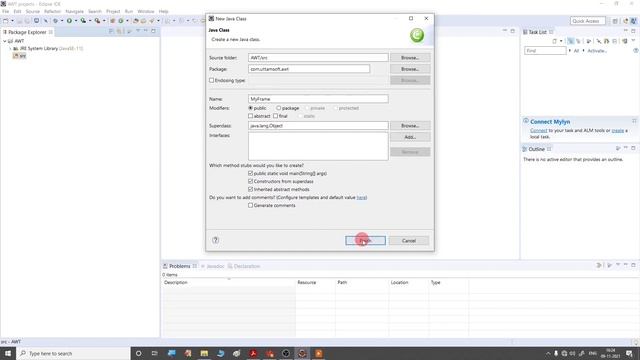Image resolution: width=640 pixels, height=360 pixels.
Task: Open the Refactor menu
Action: coord(52,11)
